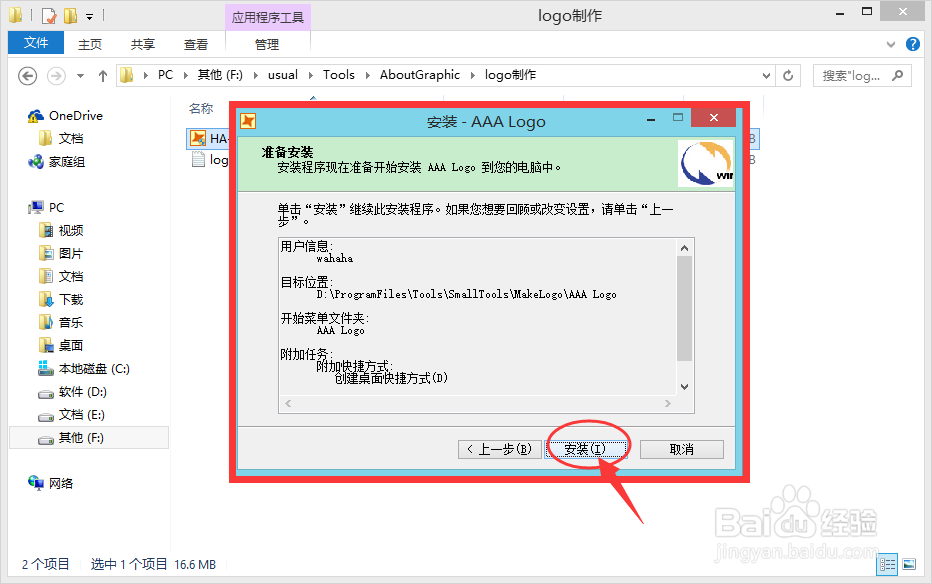Viewport: 932px width, 584px height.
Task: Switch to large icons view in status bar
Action: 909,564
